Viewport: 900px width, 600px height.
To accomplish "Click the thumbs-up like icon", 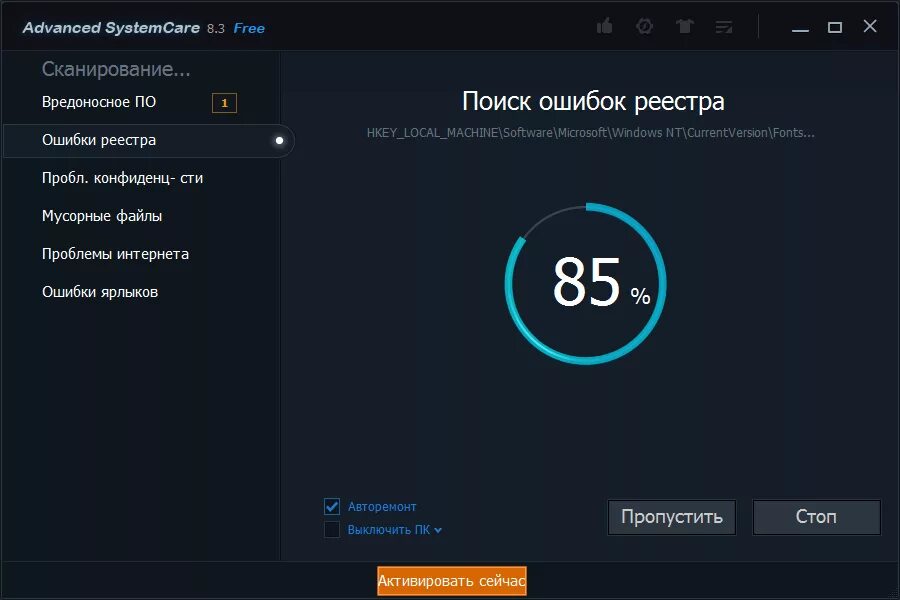I will pos(604,26).
